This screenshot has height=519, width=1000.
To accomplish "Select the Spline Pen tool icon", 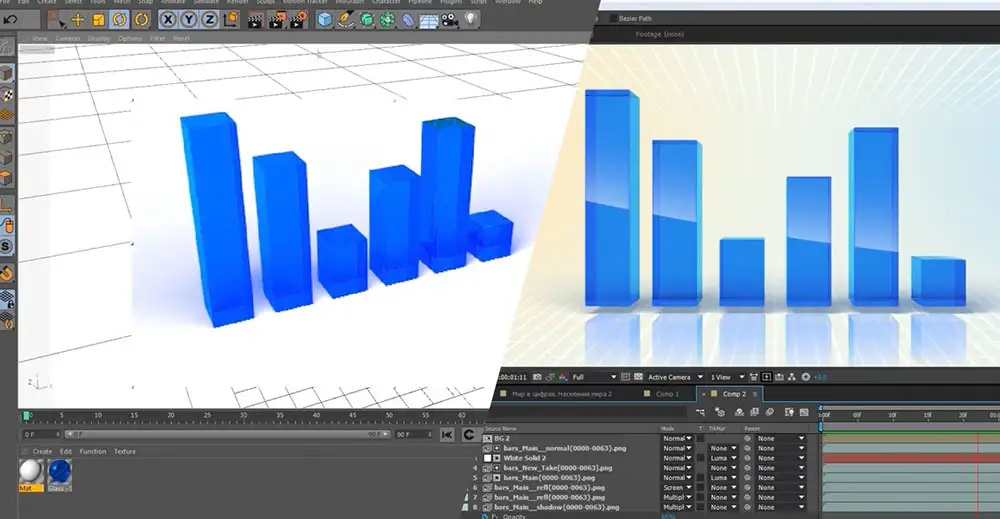I will [346, 20].
